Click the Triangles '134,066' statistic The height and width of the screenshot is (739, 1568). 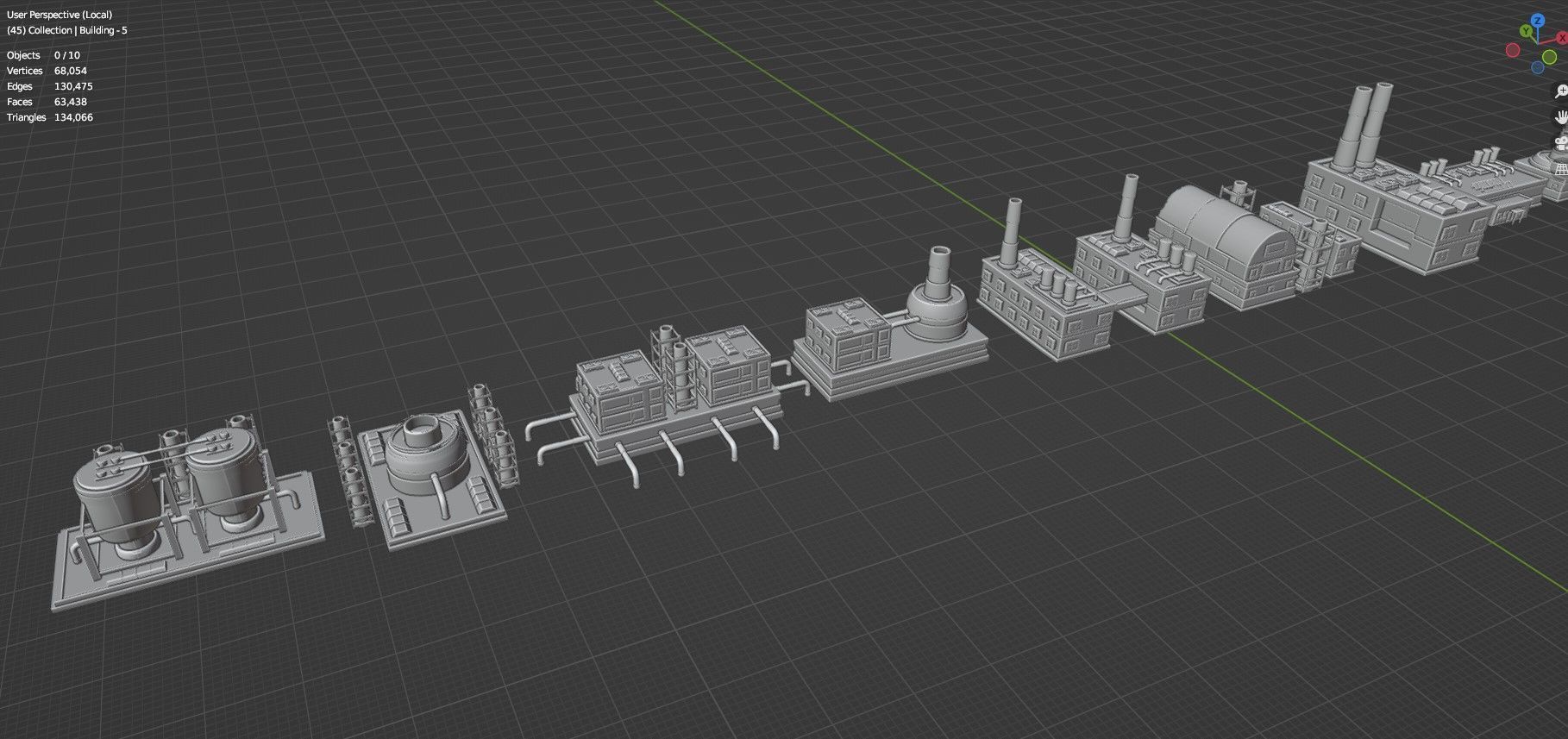click(x=73, y=117)
